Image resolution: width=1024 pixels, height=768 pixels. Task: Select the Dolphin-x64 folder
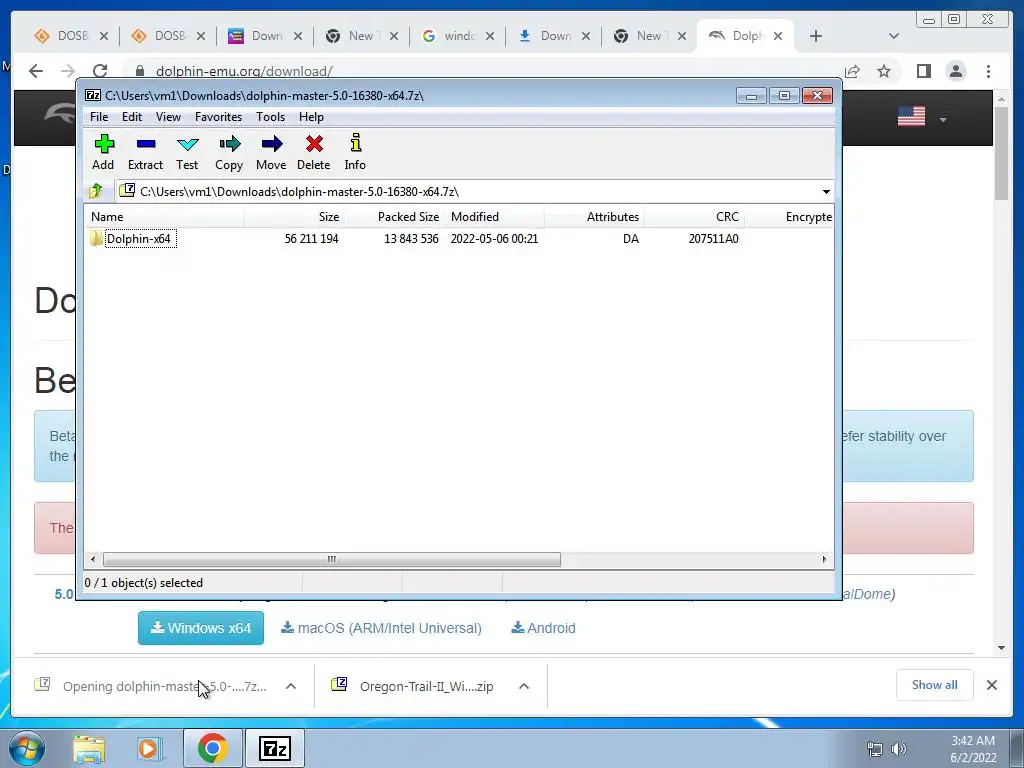pyautogui.click(x=138, y=238)
